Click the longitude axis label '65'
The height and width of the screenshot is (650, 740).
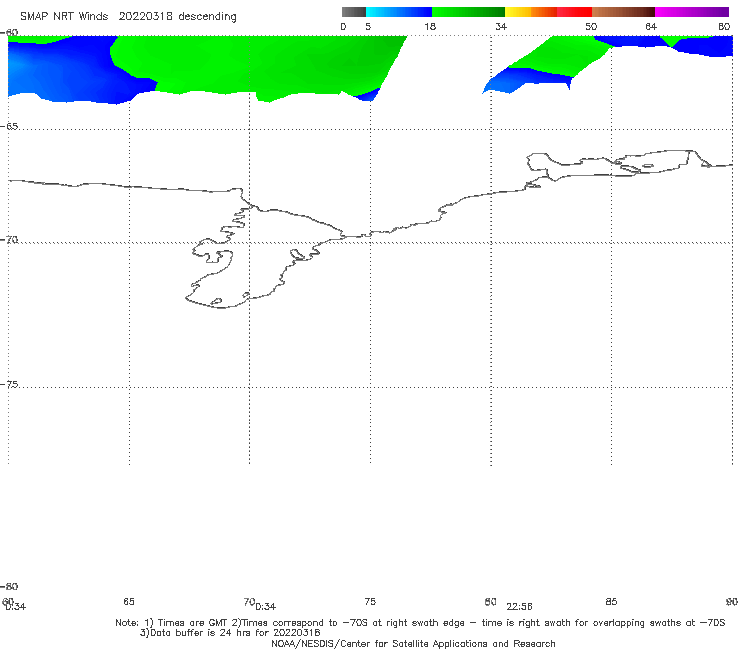coord(129,601)
